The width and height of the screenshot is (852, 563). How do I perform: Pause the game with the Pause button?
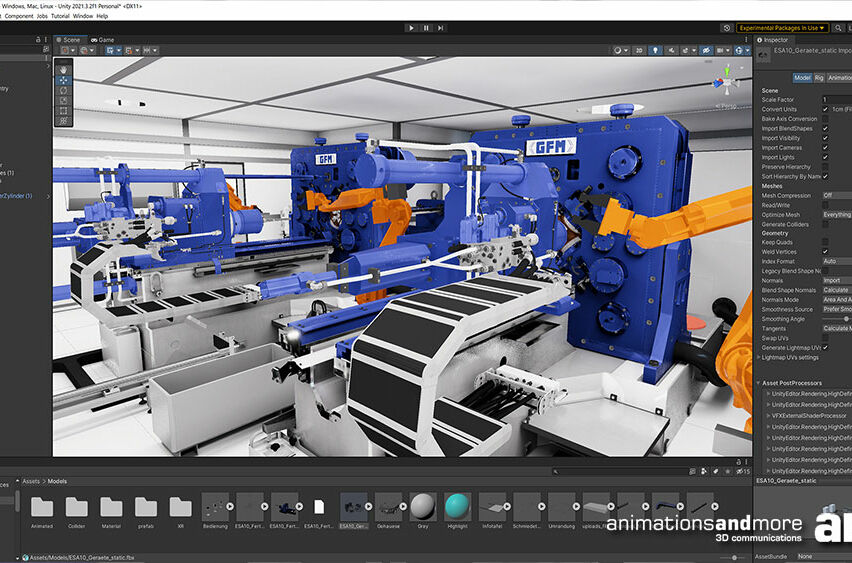point(426,28)
